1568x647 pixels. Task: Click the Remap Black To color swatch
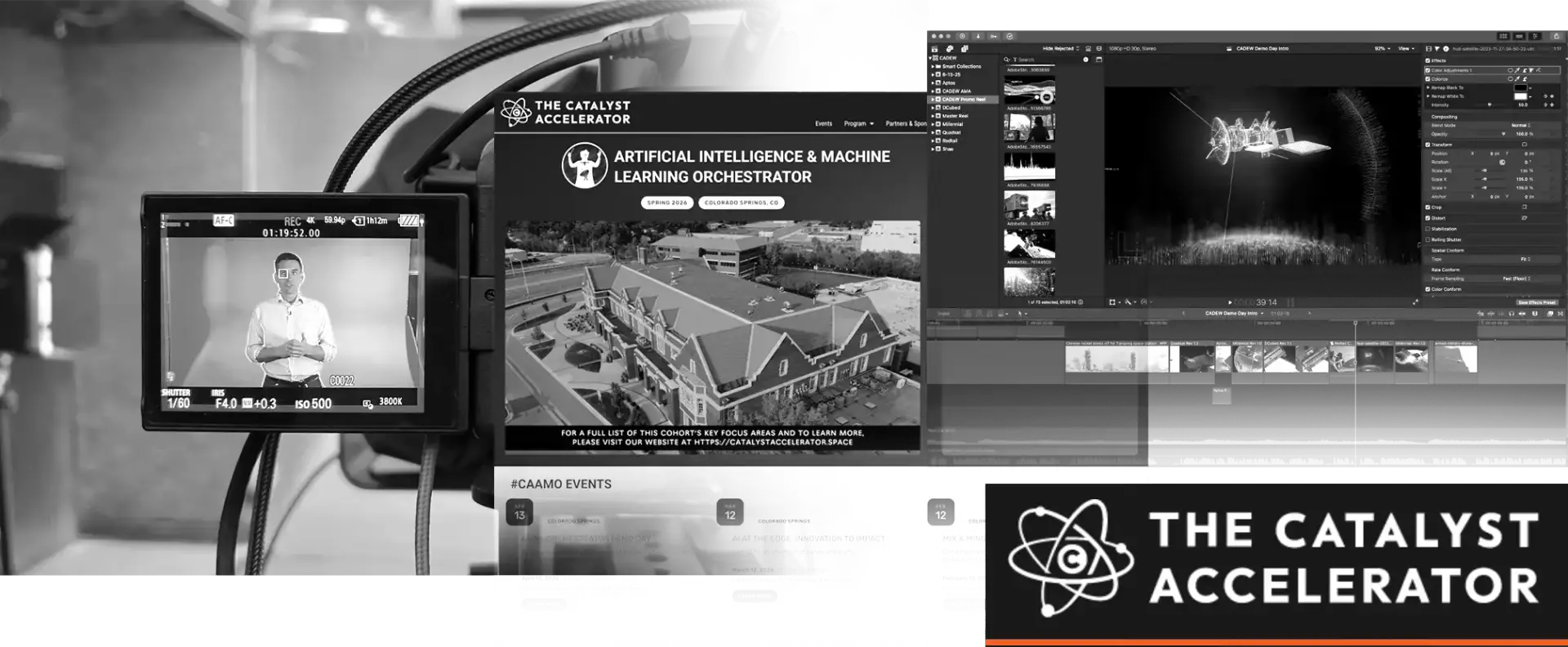pyautogui.click(x=1521, y=87)
